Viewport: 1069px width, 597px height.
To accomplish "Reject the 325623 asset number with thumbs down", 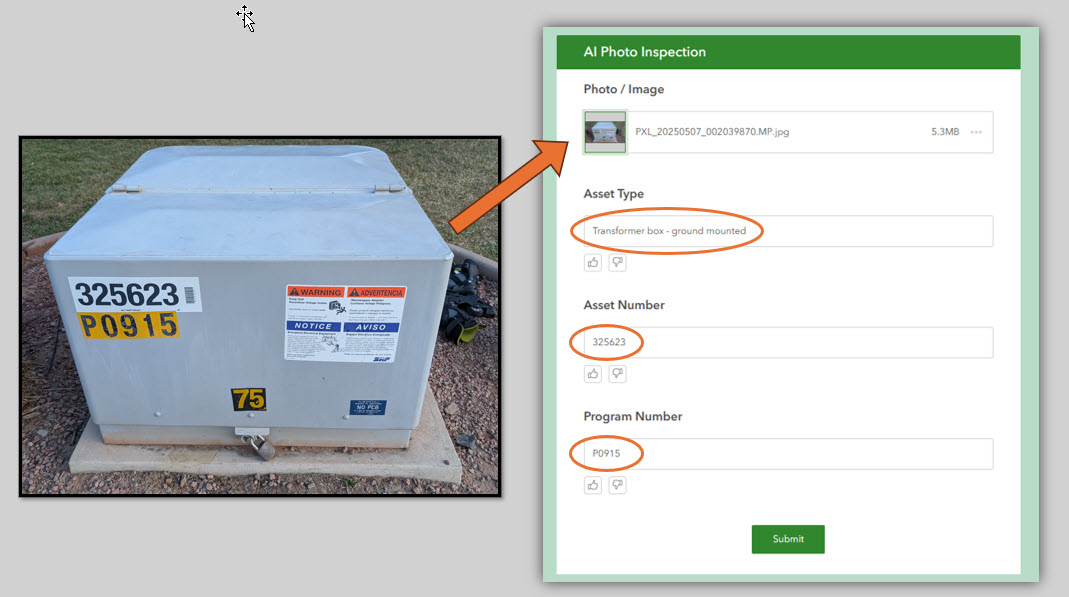I will 617,373.
